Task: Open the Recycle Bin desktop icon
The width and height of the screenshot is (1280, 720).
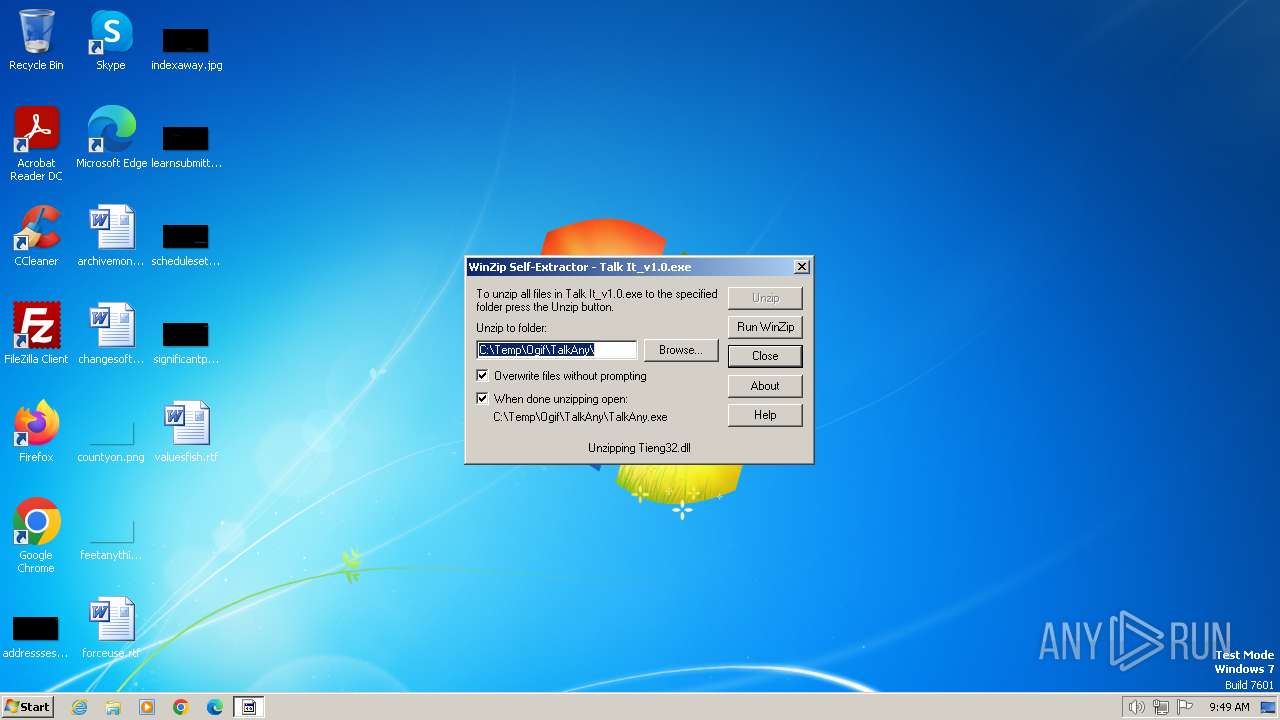Action: [36, 40]
